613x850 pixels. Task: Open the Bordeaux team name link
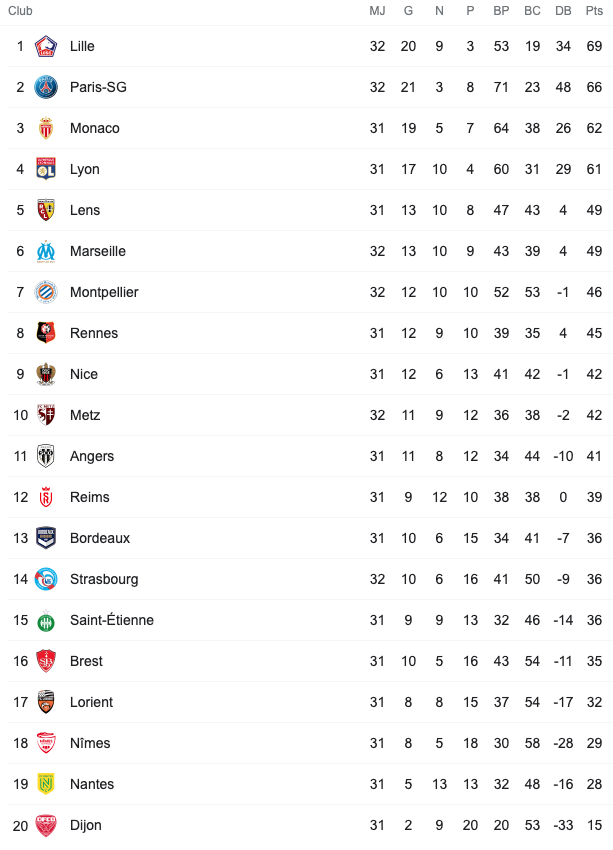pyautogui.click(x=100, y=538)
